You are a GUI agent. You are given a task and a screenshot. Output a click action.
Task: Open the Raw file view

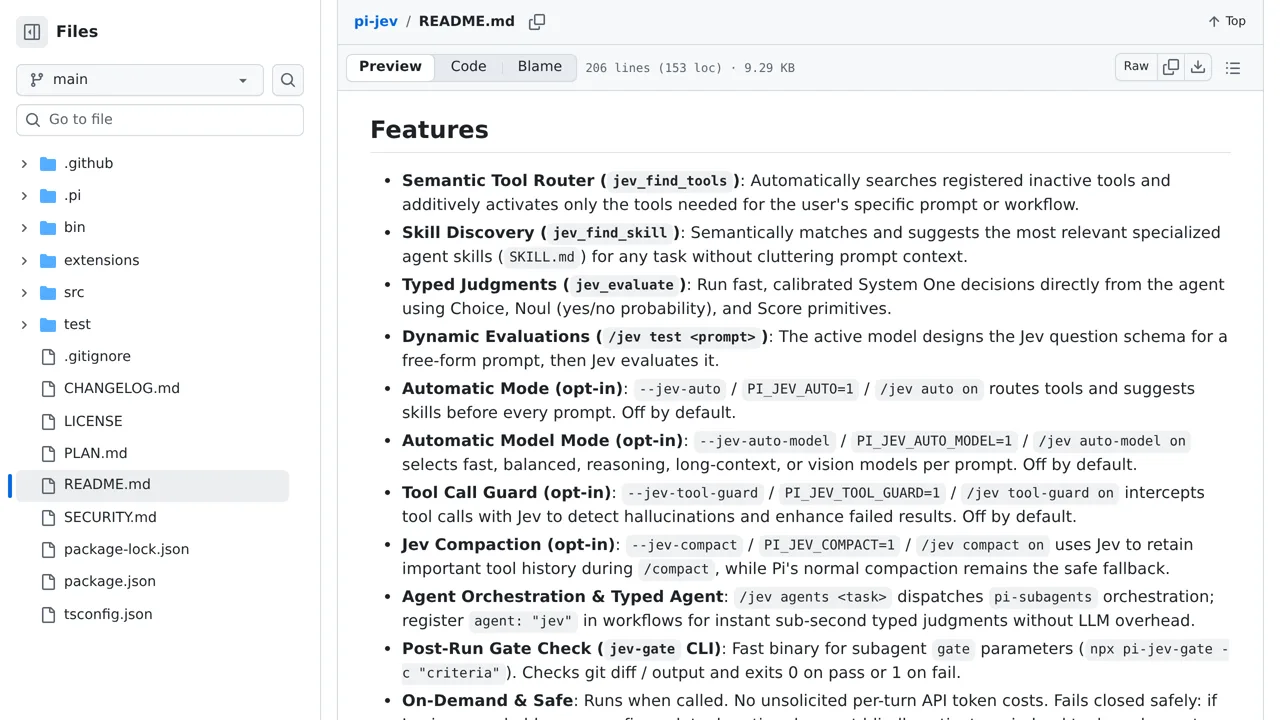click(1136, 67)
